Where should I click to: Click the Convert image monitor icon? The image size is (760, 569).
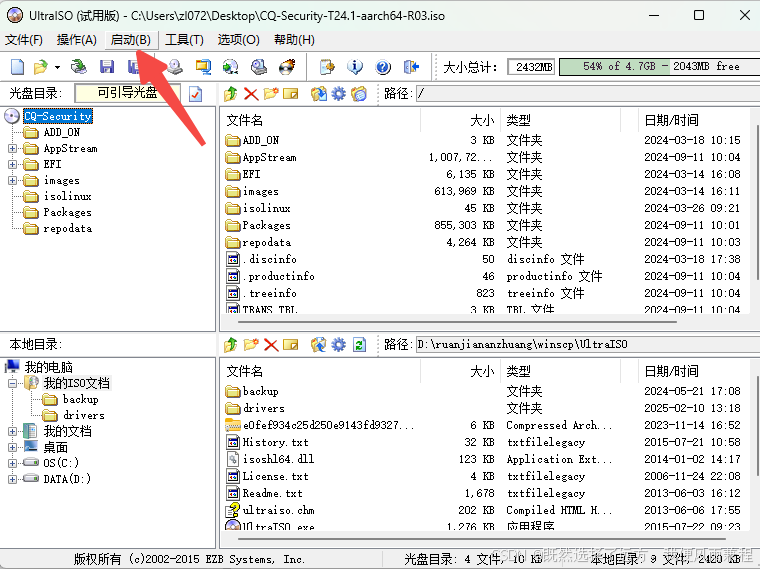click(x=203, y=67)
